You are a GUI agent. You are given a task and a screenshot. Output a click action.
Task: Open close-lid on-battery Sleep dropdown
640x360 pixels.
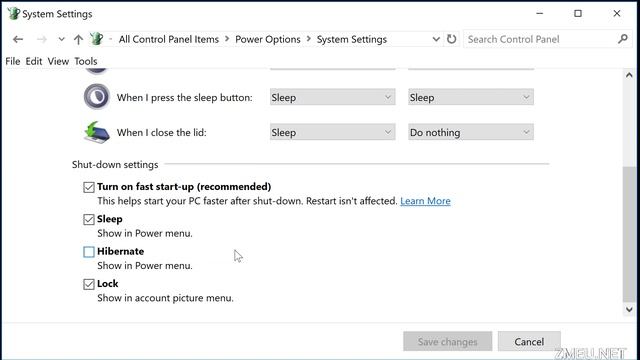332,132
